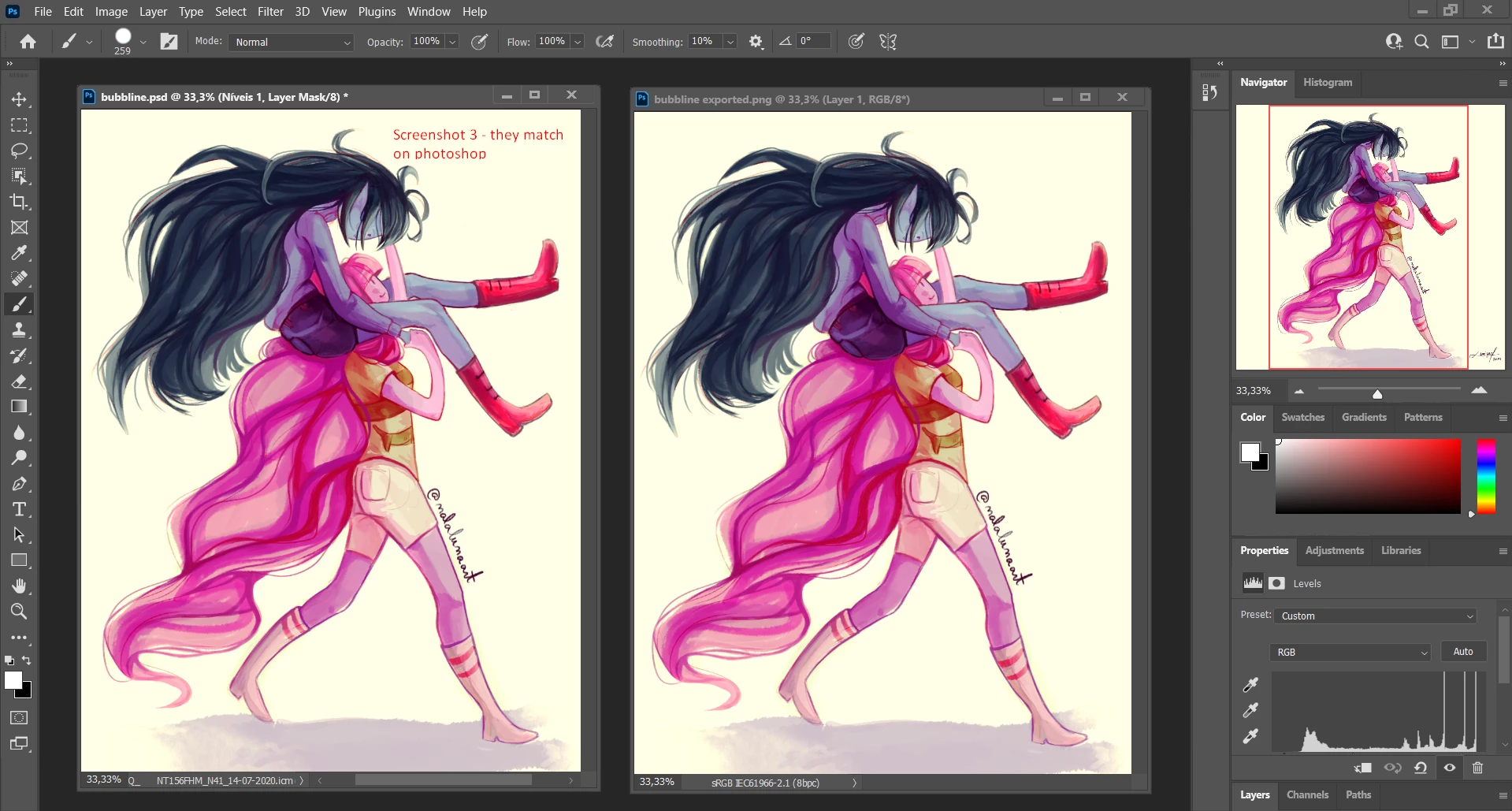Open the Filter menu

pyautogui.click(x=270, y=12)
